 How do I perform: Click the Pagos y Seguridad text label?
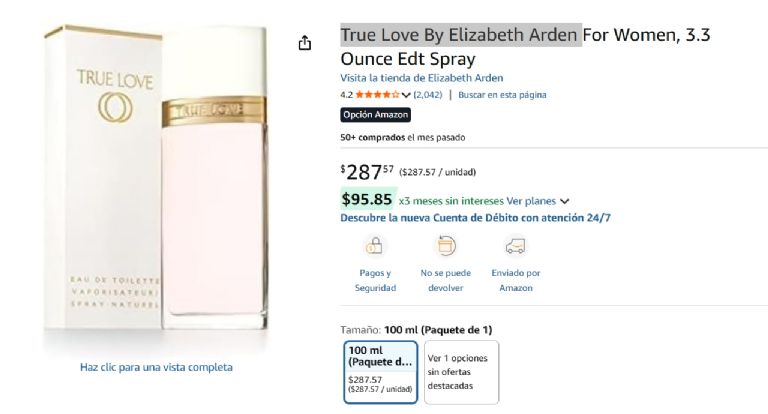[x=375, y=280]
